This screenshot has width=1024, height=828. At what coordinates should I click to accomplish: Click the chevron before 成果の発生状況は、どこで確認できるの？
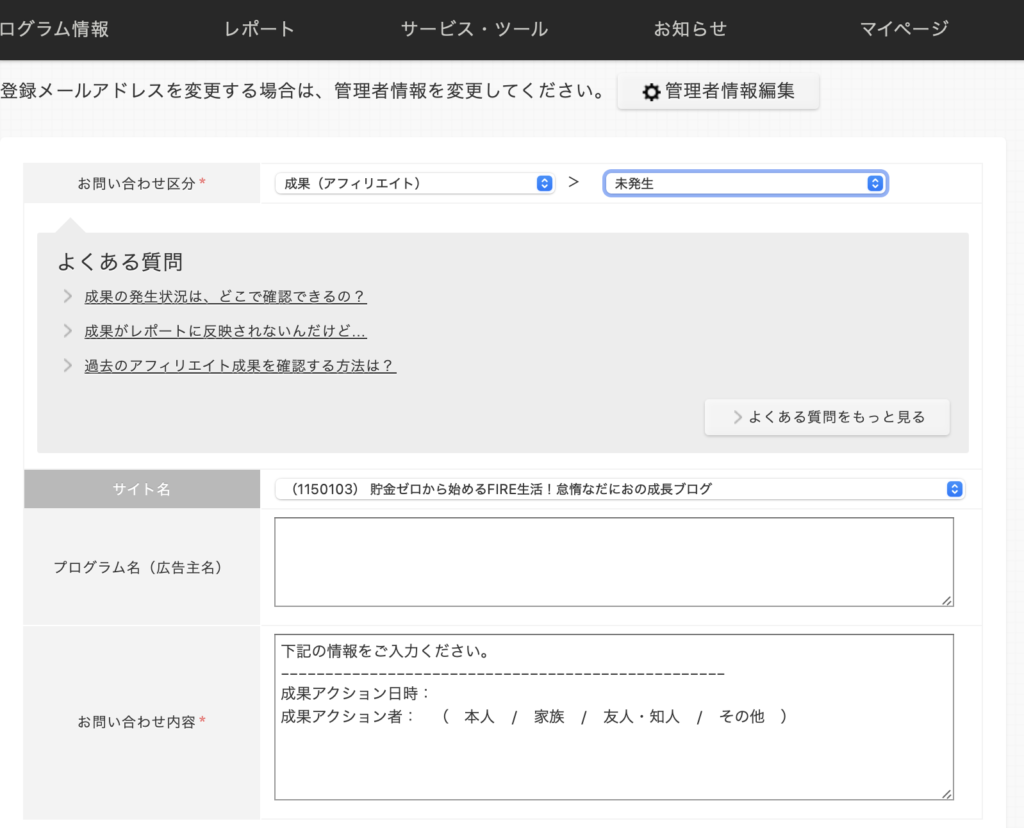67,296
